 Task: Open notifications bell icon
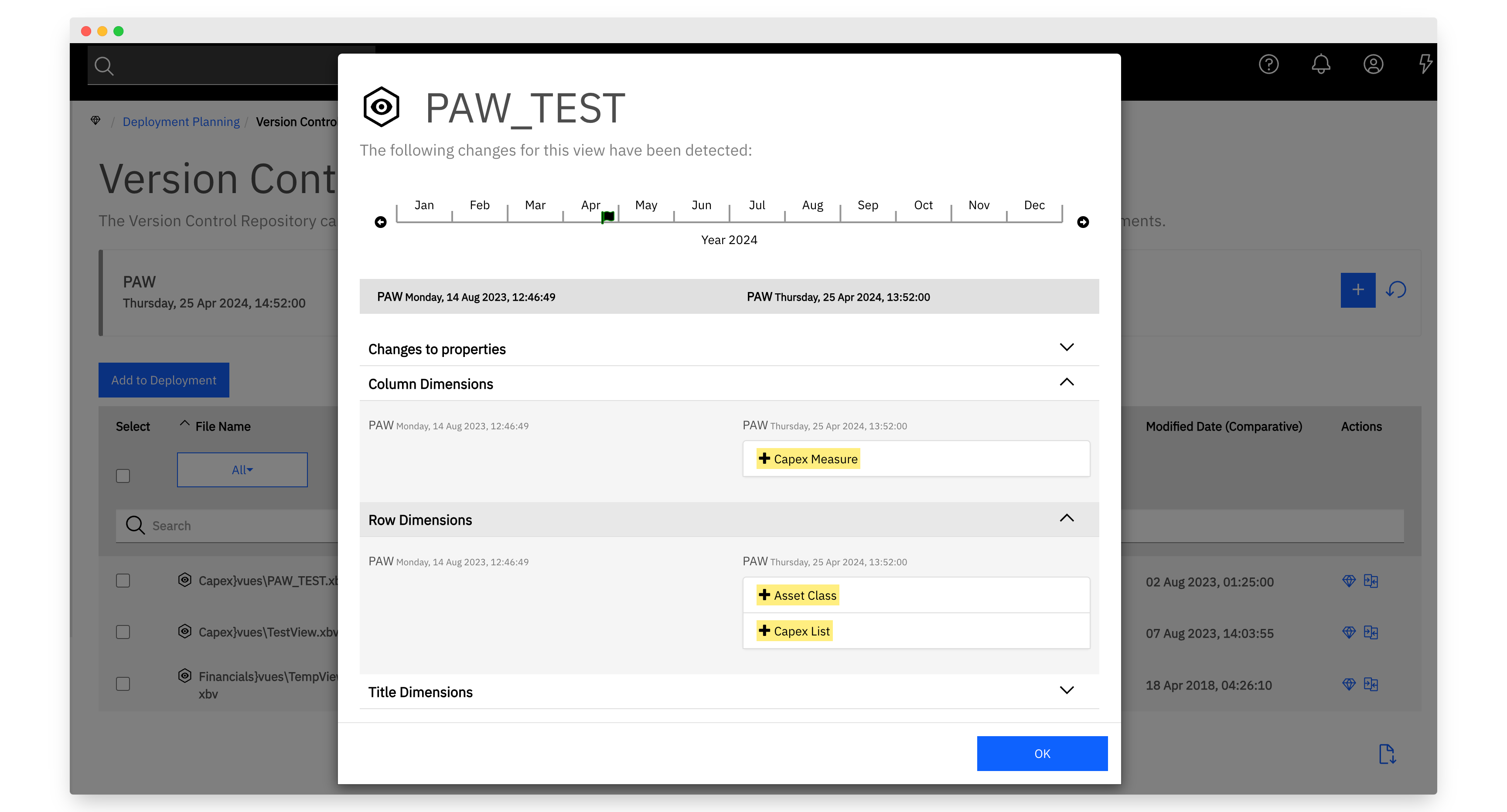point(1320,65)
